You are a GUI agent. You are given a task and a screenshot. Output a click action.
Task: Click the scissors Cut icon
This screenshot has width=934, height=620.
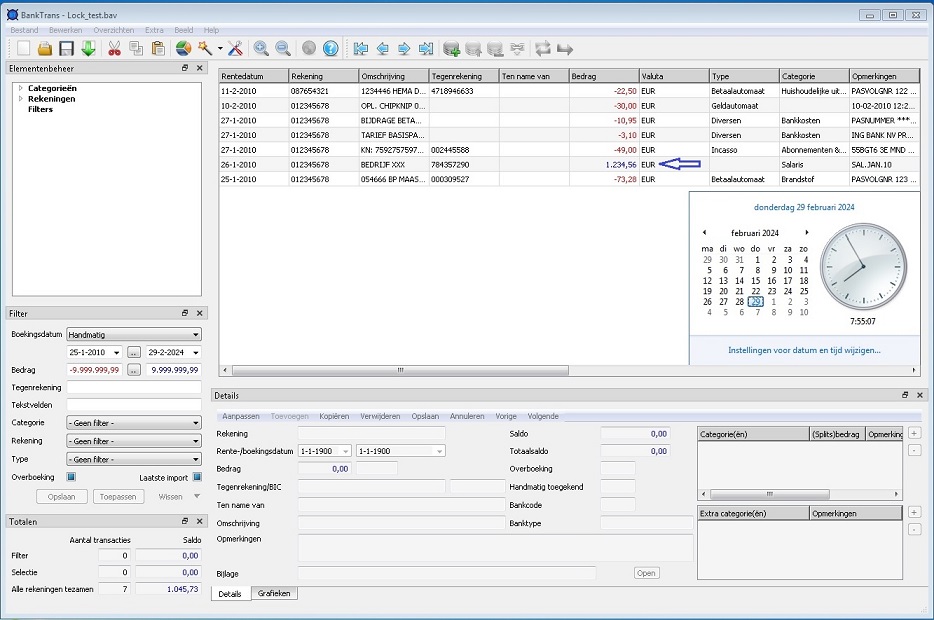[x=114, y=48]
